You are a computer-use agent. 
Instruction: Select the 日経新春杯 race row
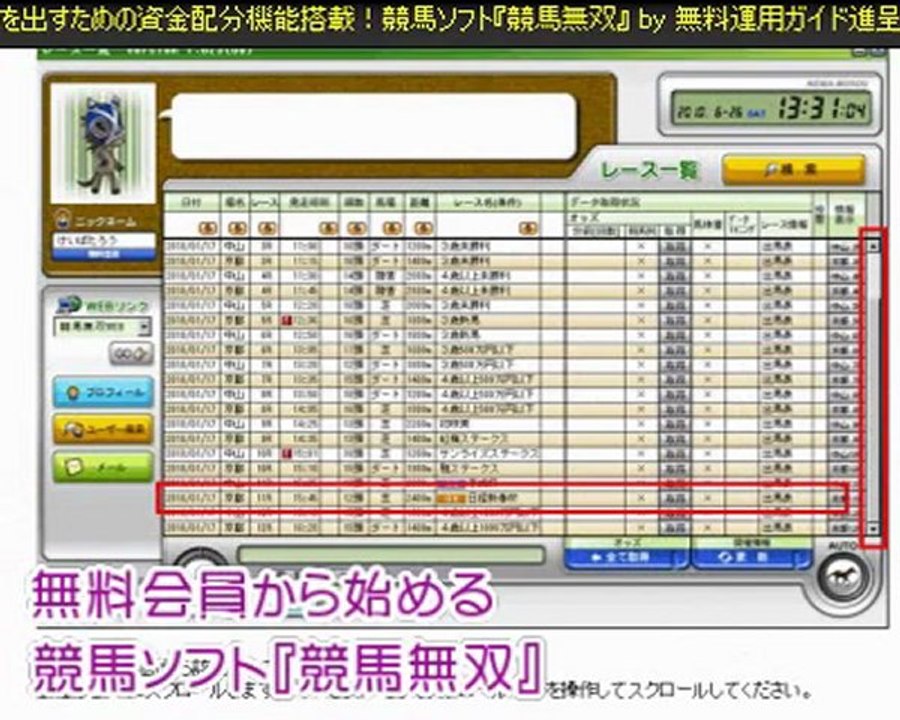tap(502, 498)
